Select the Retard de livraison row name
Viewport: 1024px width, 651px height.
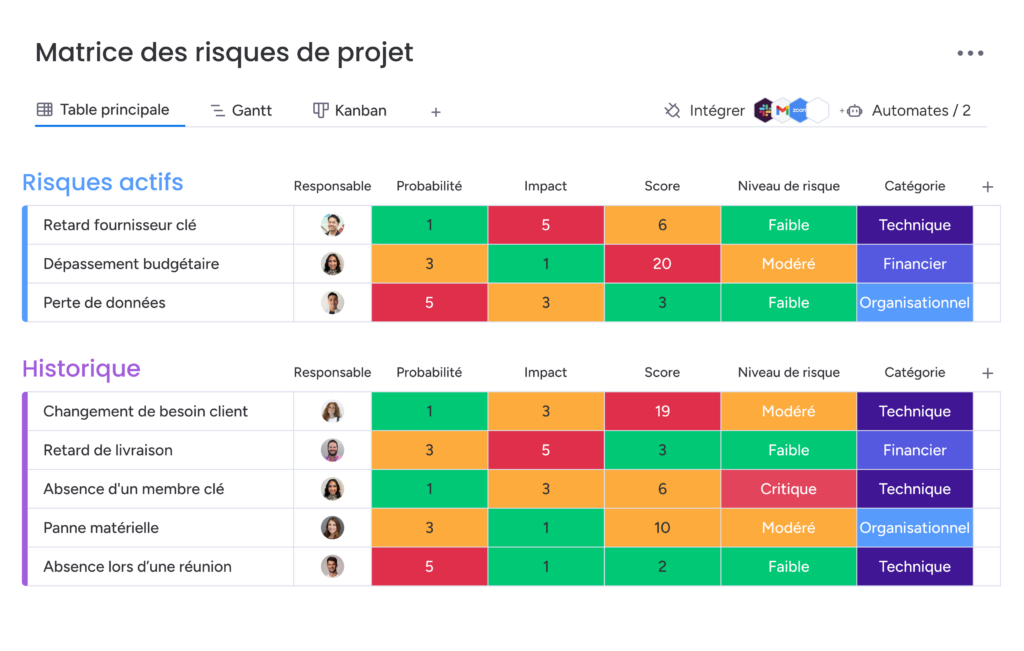coord(108,450)
